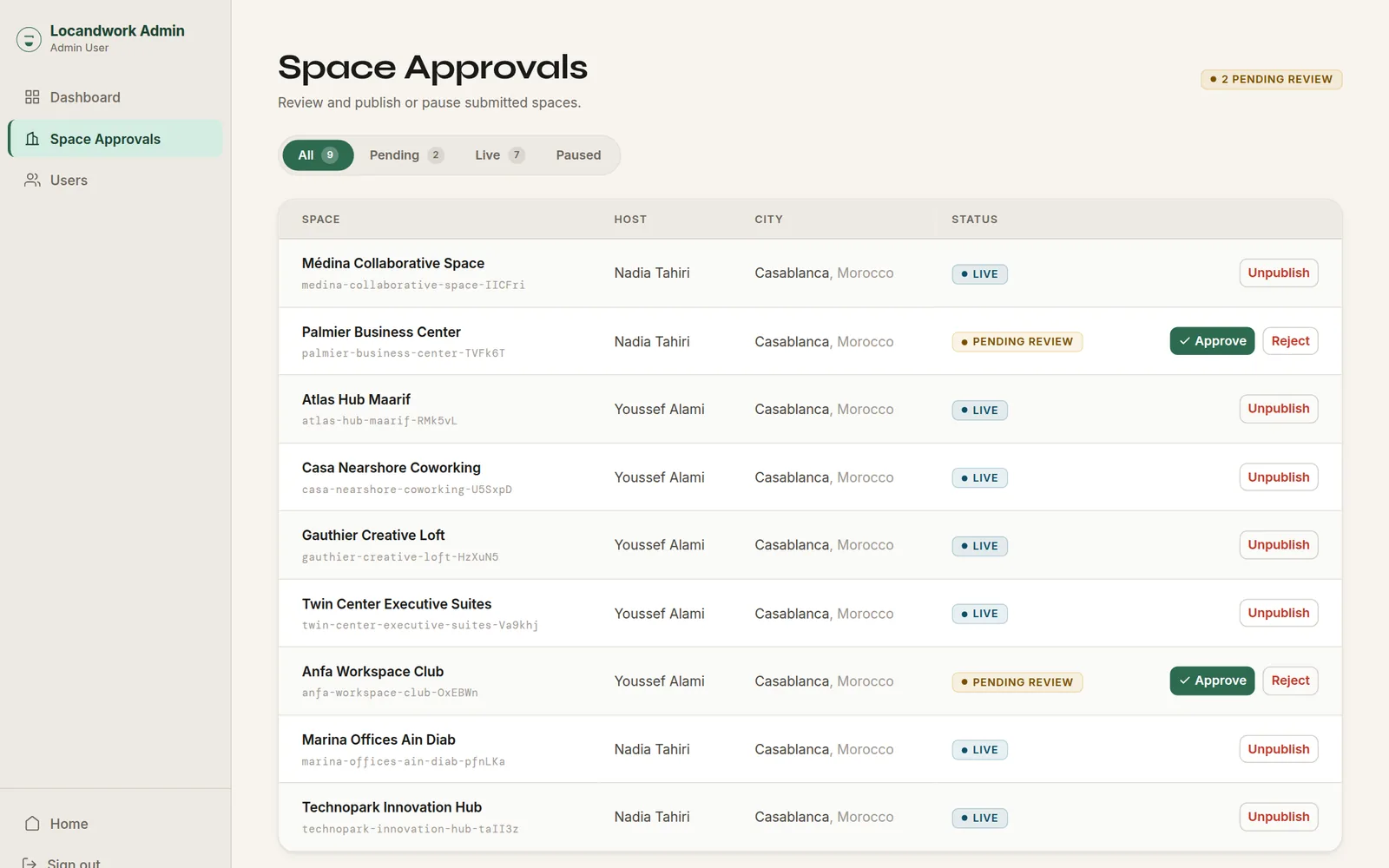Click Pending Review status of Anfa Workspace Club

pos(1017,682)
